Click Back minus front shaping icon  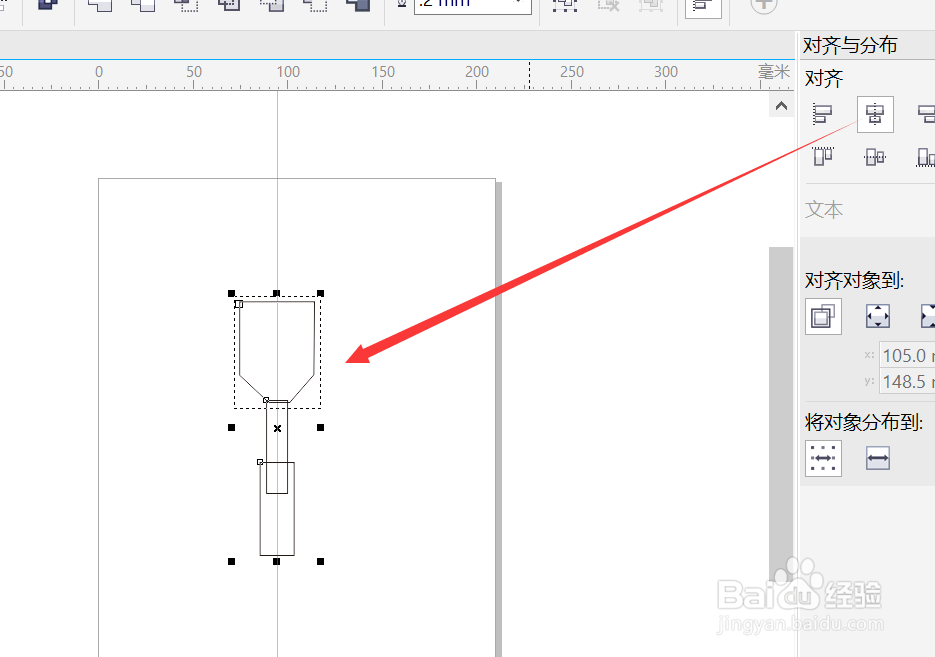pos(315,5)
